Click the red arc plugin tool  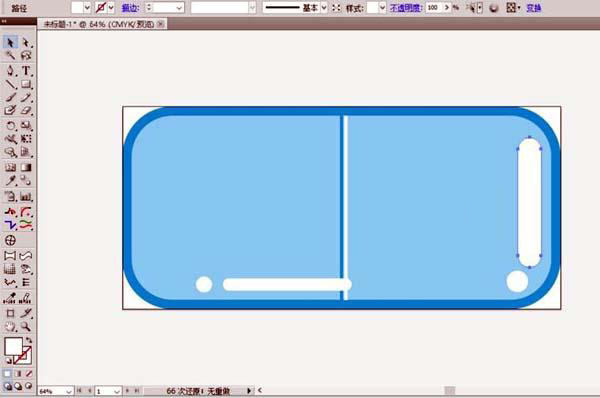coord(26,212)
